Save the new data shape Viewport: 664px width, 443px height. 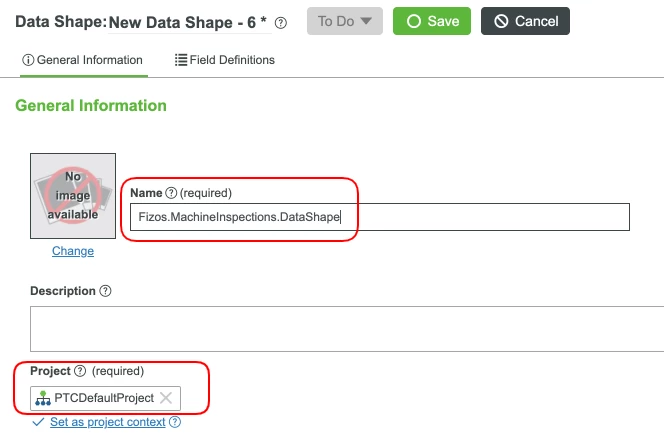431,21
